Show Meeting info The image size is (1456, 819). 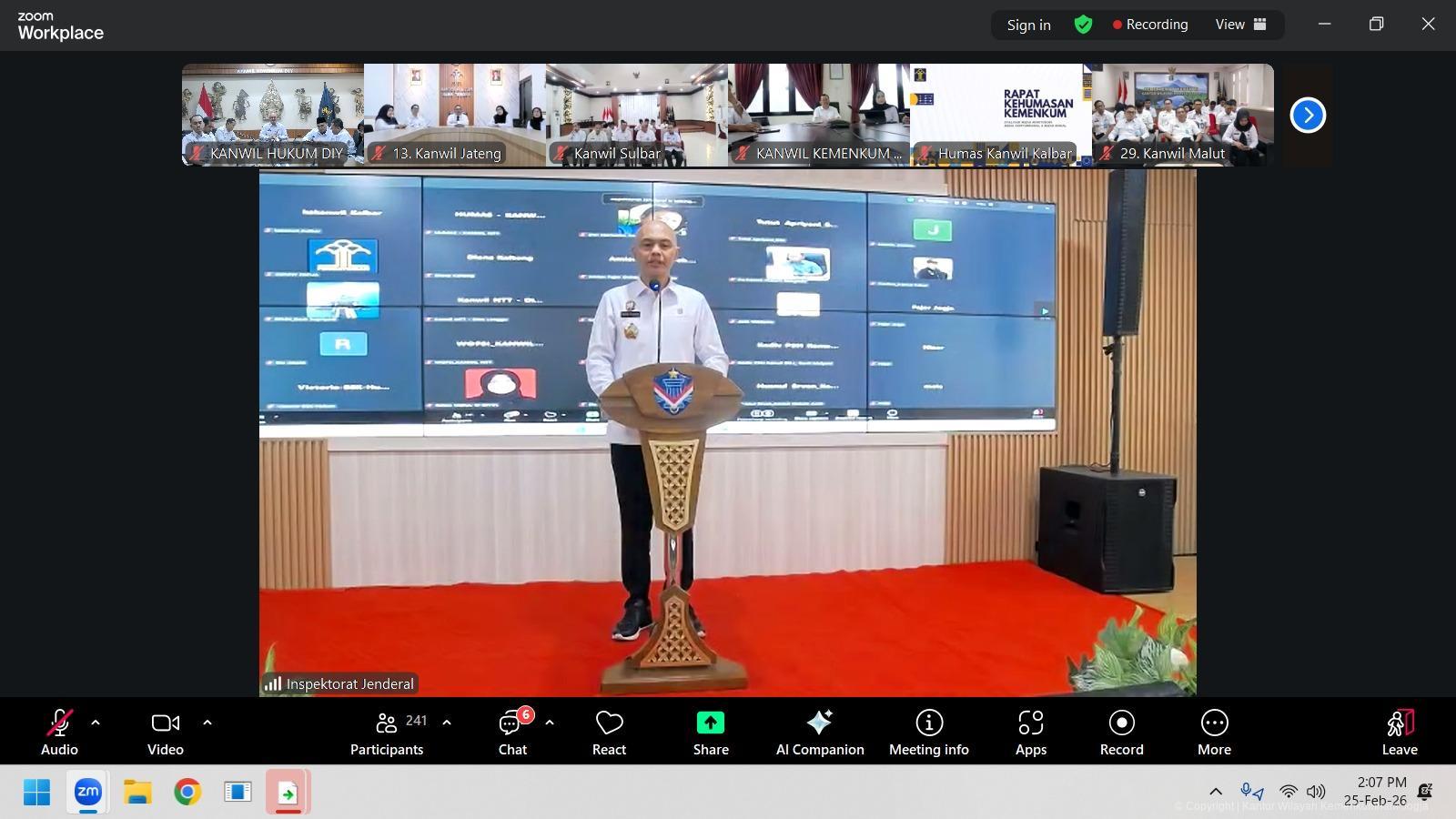click(928, 733)
